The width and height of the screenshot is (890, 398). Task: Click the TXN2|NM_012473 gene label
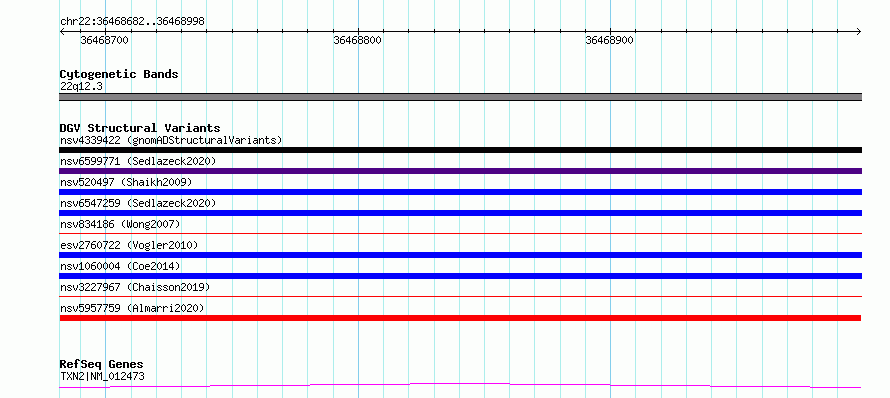(x=102, y=376)
